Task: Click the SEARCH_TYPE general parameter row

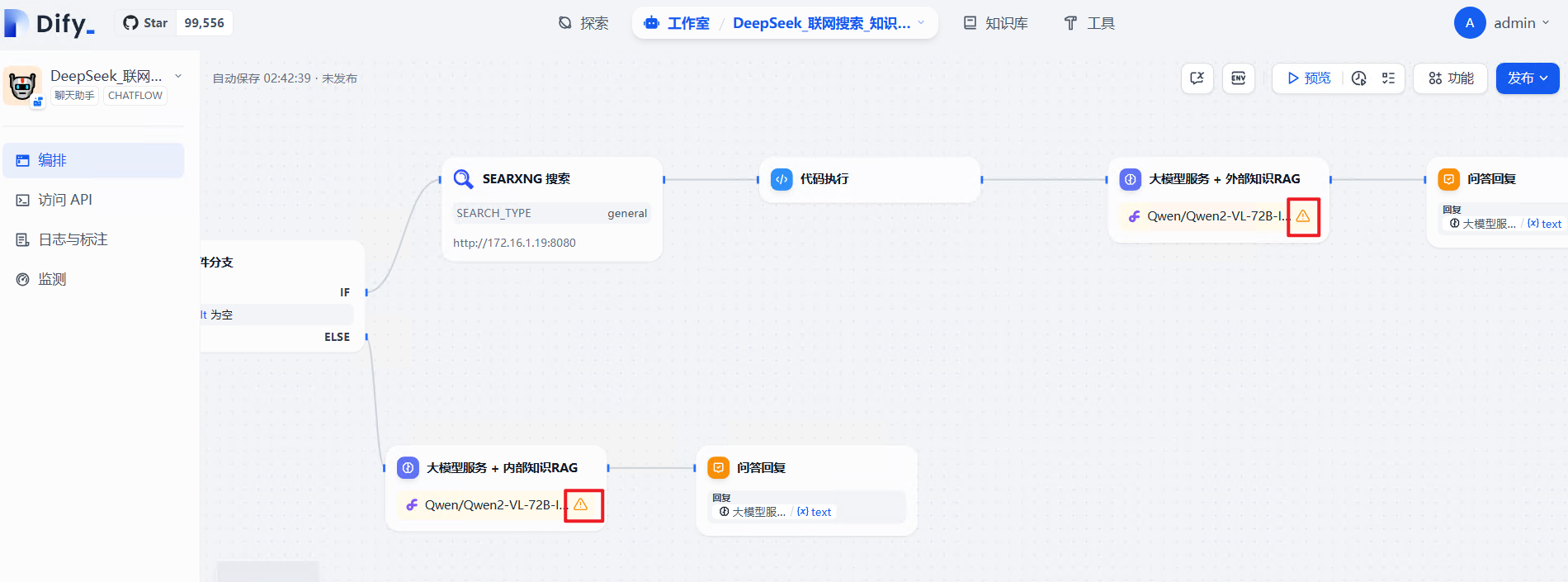Action: point(551,213)
